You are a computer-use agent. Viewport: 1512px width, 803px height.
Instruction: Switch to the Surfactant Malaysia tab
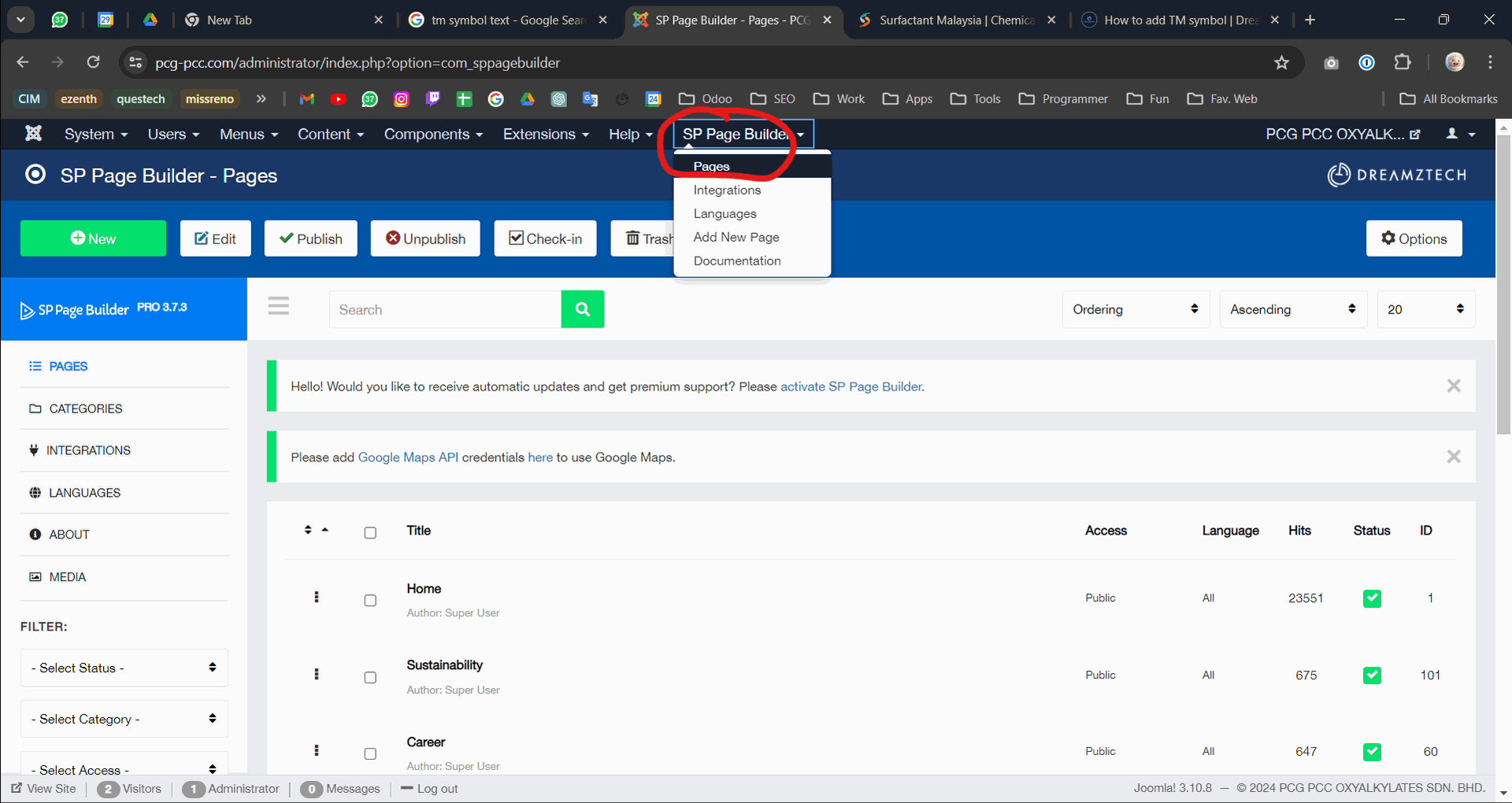tap(956, 20)
